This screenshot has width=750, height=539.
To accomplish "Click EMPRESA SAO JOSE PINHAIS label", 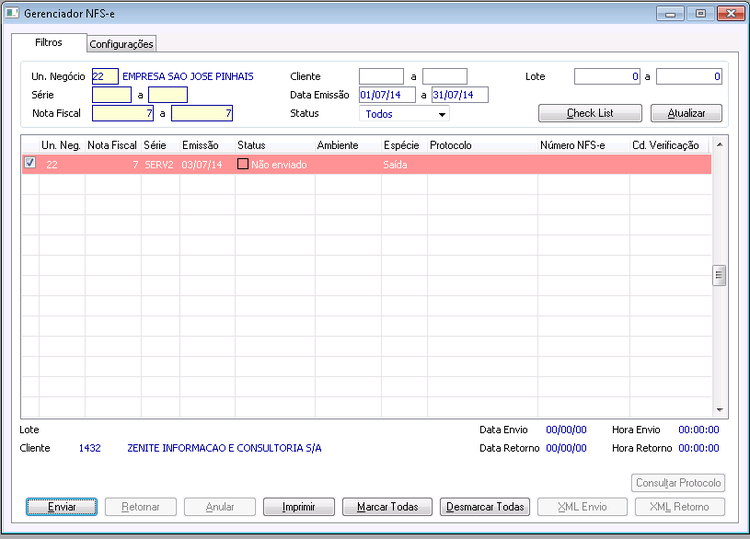I will point(188,77).
